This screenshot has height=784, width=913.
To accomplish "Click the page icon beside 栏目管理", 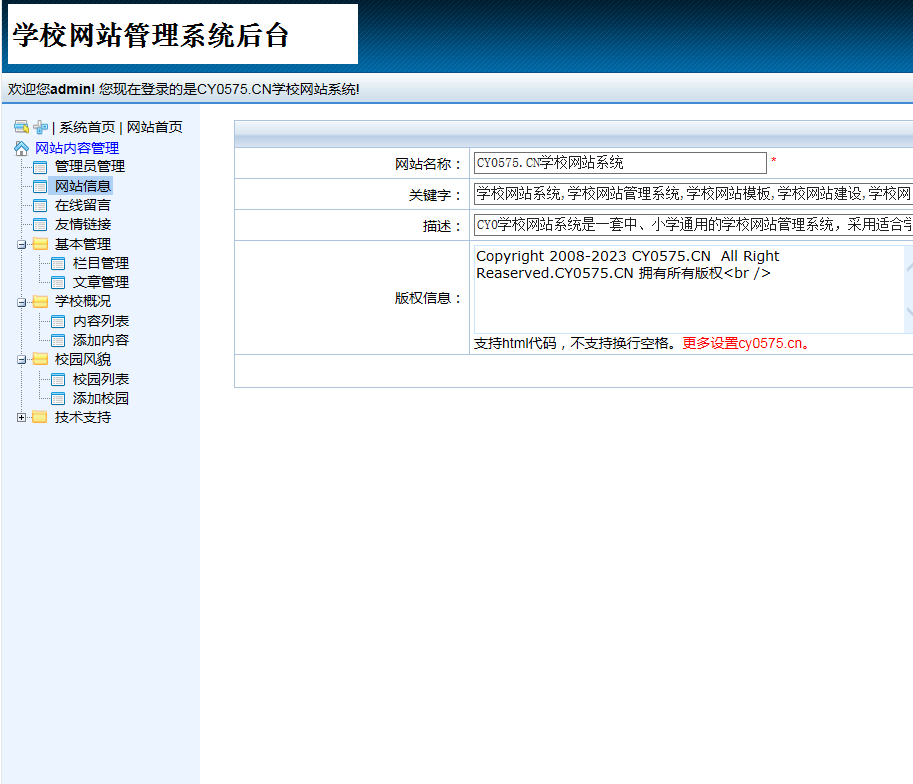I will point(58,264).
